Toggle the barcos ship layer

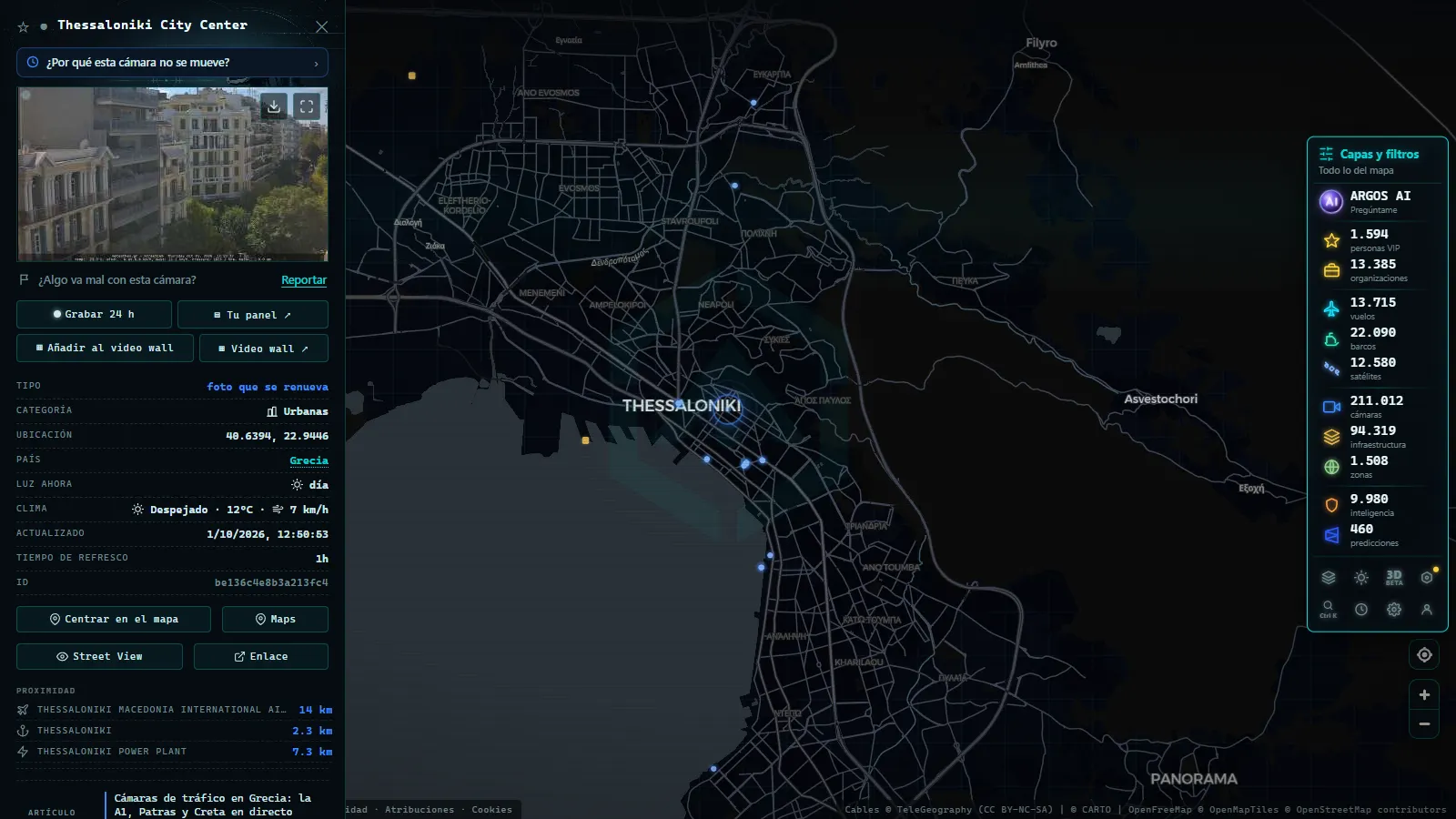point(1378,339)
